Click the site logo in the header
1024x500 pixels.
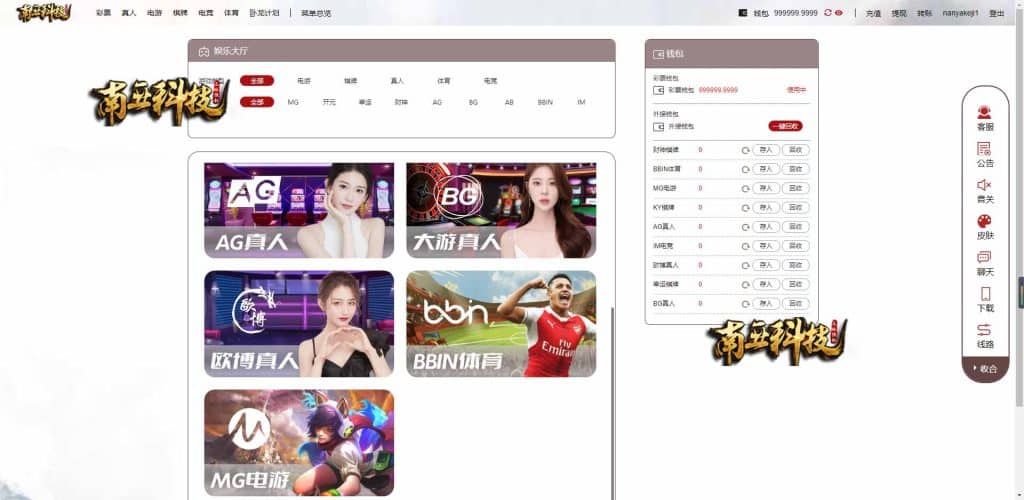[44, 12]
